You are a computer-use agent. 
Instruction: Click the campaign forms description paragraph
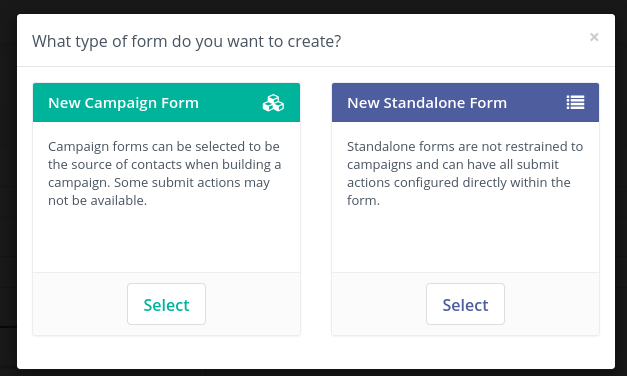click(x=165, y=173)
